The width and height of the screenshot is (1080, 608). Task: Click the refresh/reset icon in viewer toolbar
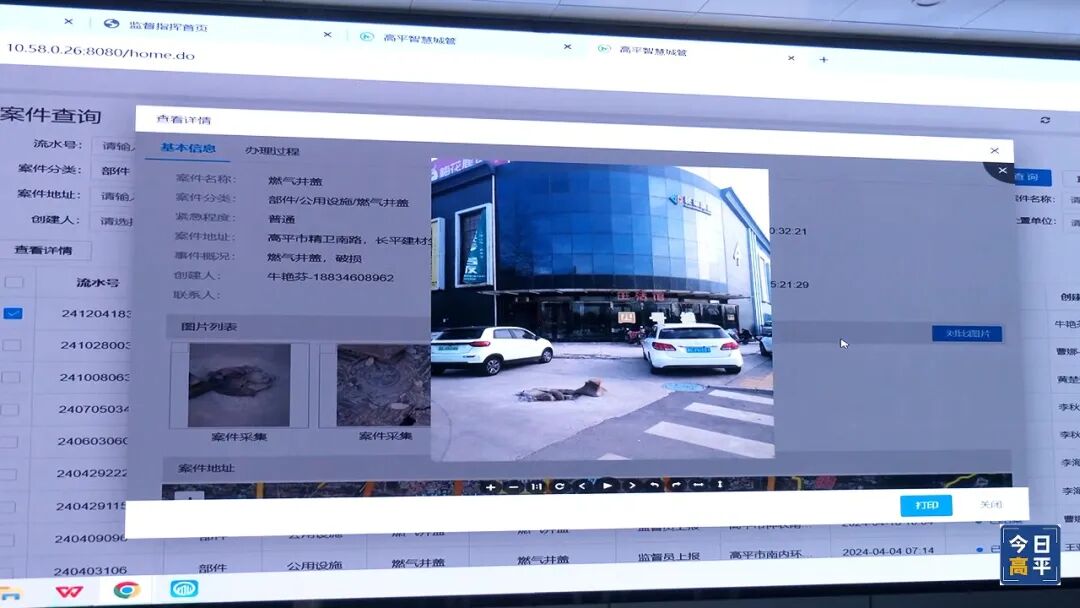pos(560,487)
